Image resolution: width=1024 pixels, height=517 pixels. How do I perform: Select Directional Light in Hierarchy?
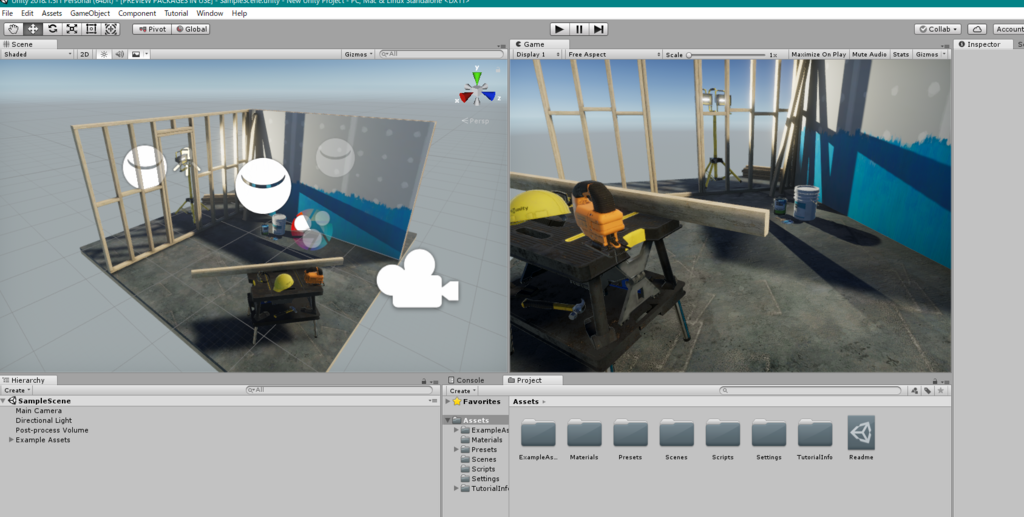[44, 420]
